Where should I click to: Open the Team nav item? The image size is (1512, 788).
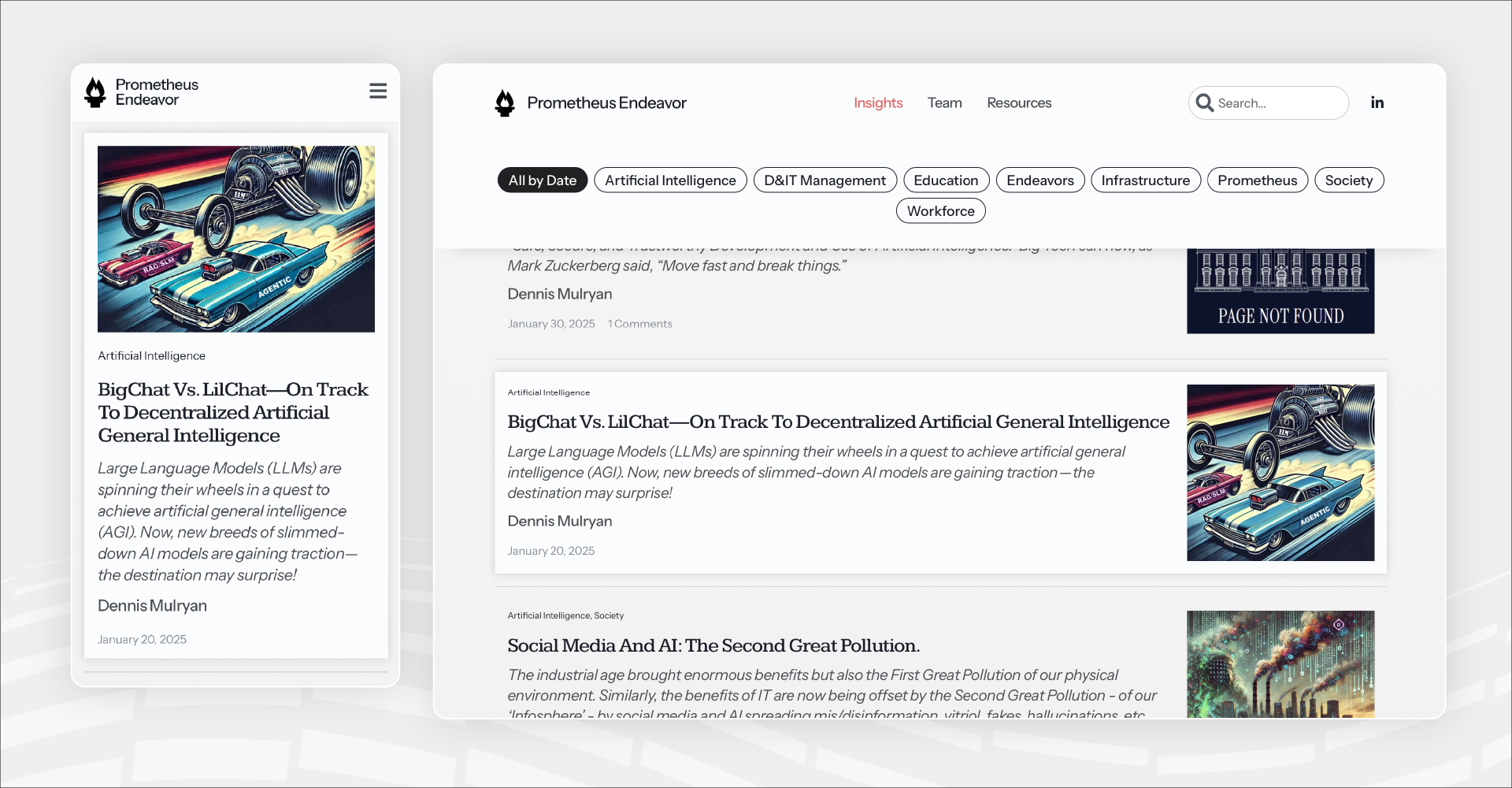point(944,102)
